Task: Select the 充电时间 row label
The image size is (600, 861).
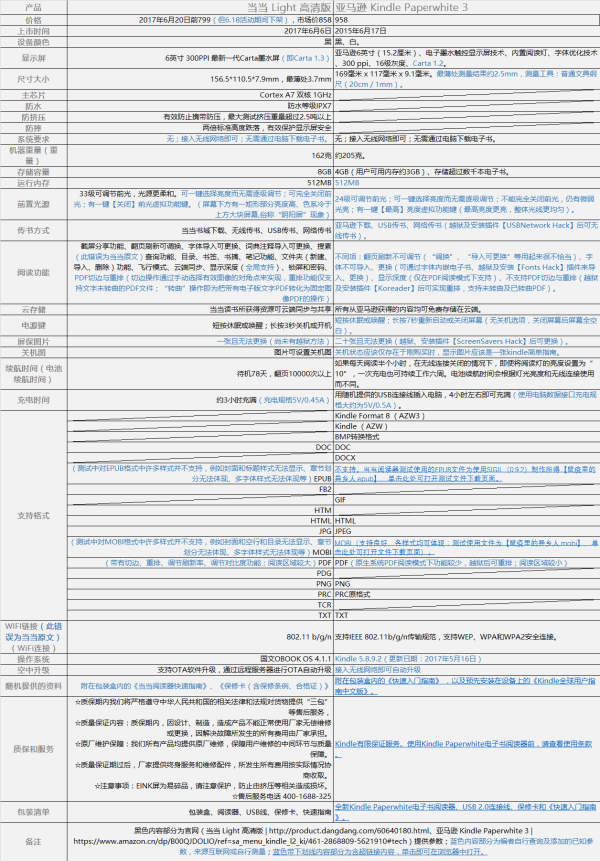Action: point(33,400)
